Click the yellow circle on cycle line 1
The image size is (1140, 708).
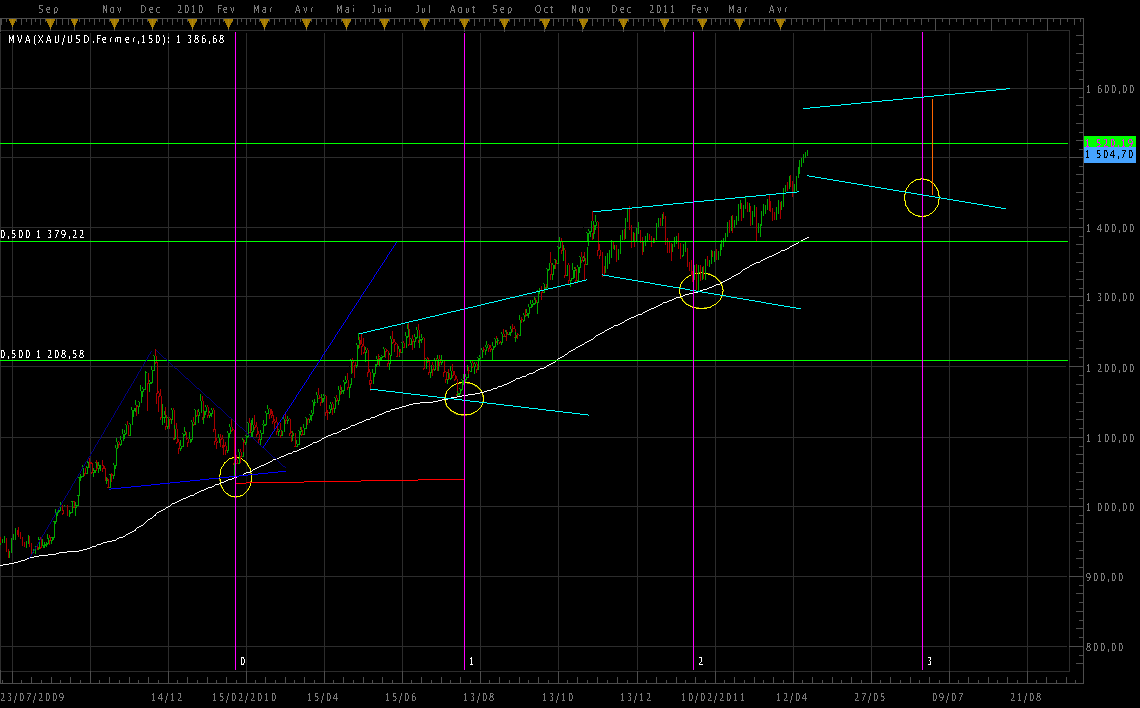[464, 398]
